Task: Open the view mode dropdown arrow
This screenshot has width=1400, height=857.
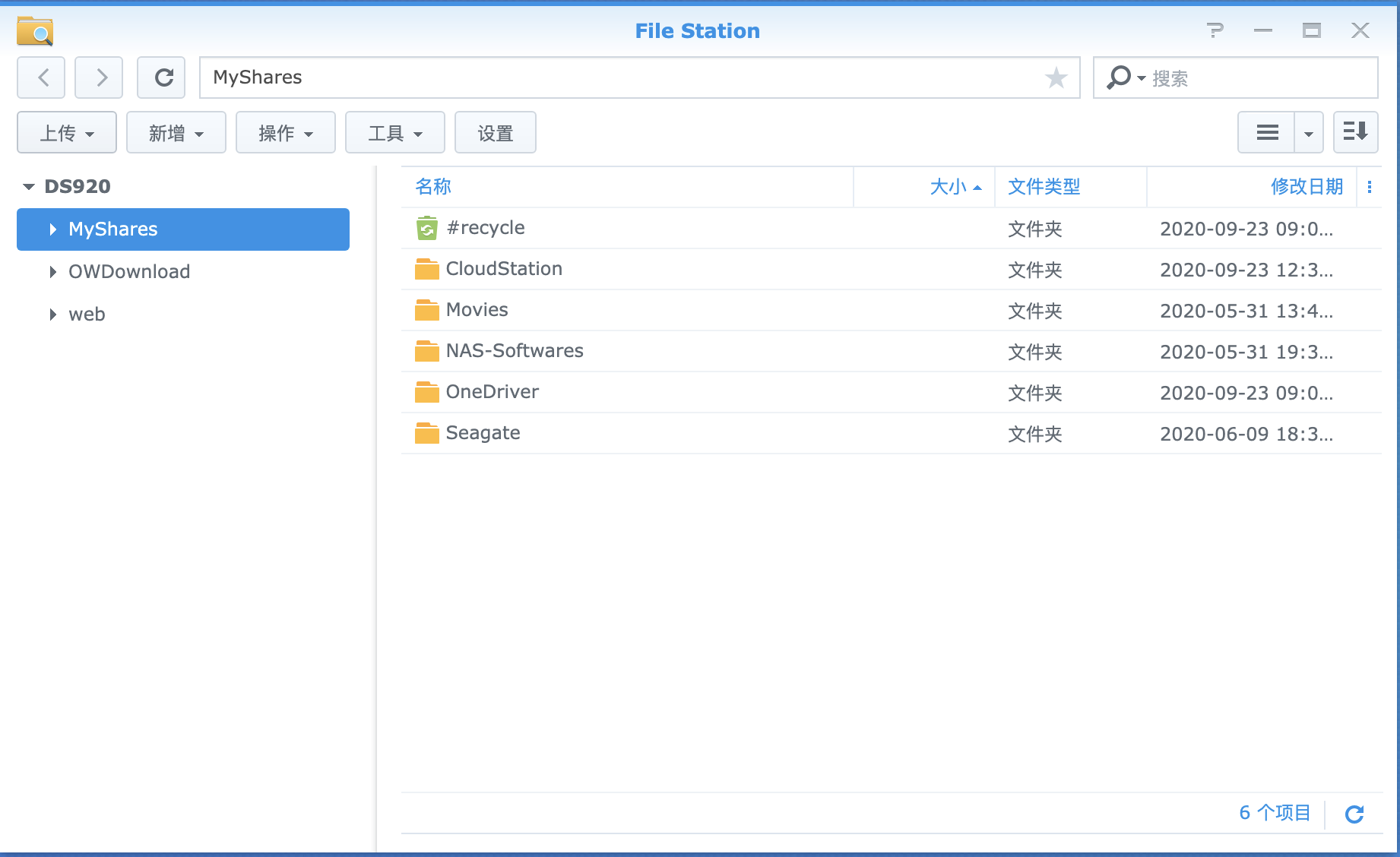Action: tap(1309, 133)
